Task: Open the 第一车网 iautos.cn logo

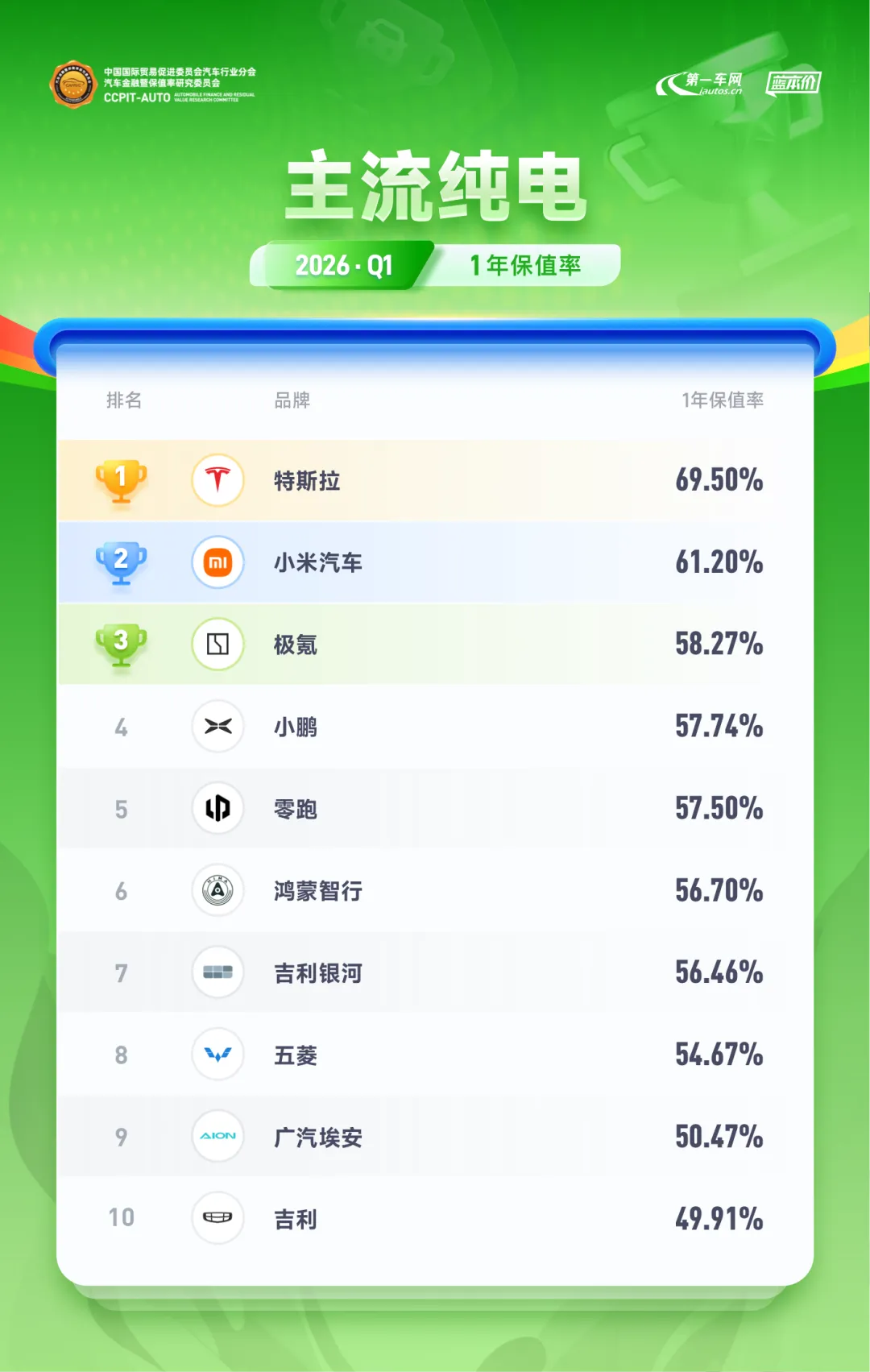Action: click(x=699, y=84)
